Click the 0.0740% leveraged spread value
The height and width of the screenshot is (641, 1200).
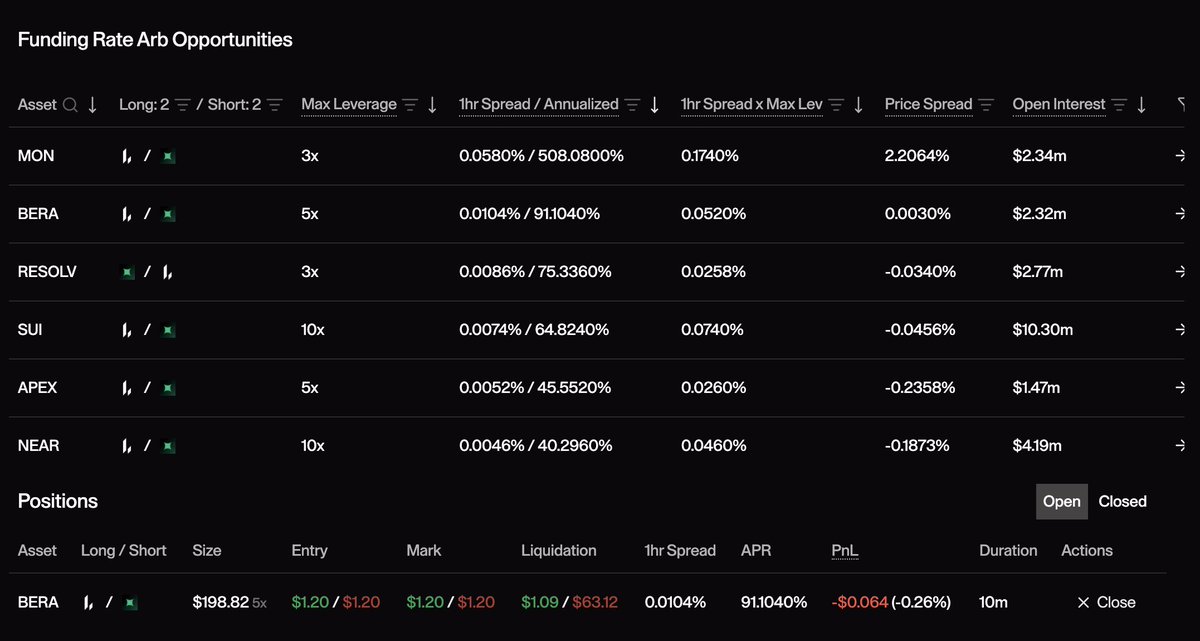click(712, 330)
